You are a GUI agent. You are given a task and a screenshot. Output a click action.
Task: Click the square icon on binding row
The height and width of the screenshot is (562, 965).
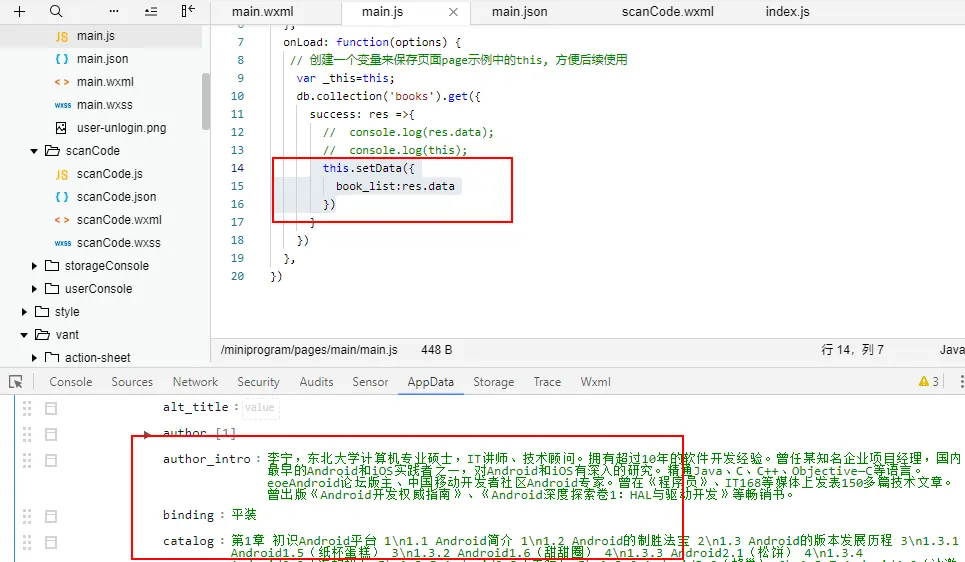tap(51, 516)
